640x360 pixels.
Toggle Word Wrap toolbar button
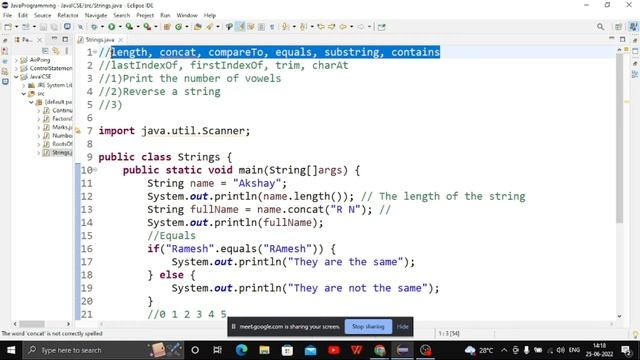point(251,27)
